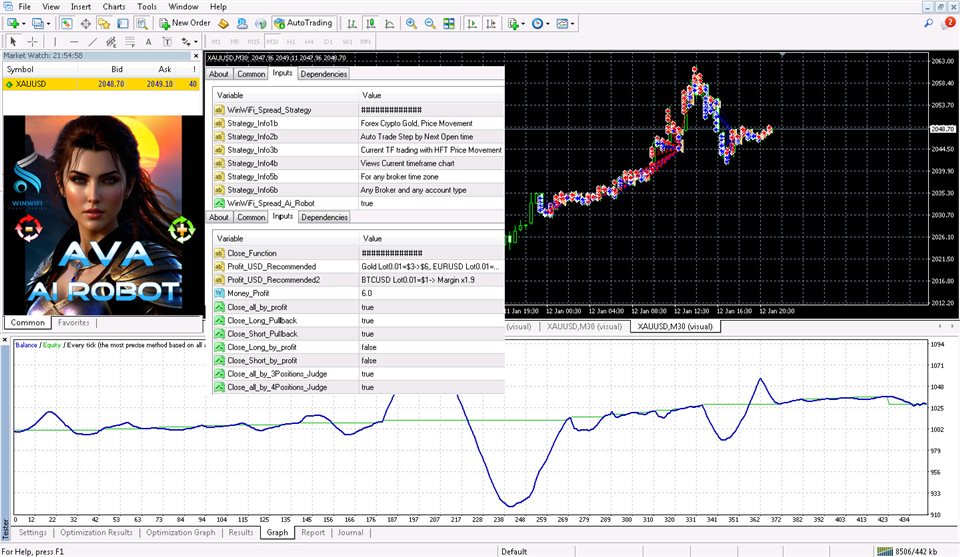Expand the Arrows objects dropdown arrow
The height and width of the screenshot is (557, 960).
click(x=195, y=42)
